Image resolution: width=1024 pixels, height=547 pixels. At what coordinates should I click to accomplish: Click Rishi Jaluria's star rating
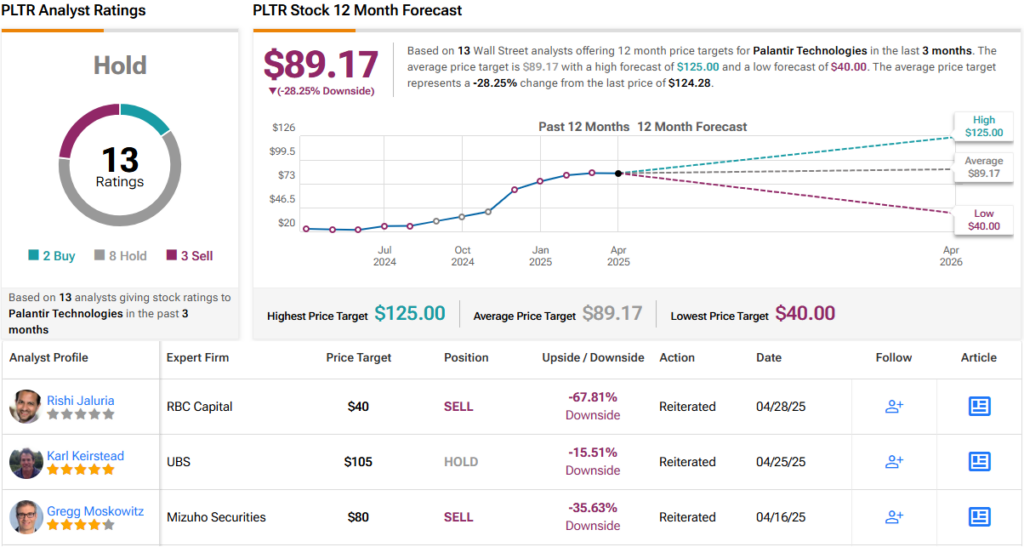[x=80, y=414]
